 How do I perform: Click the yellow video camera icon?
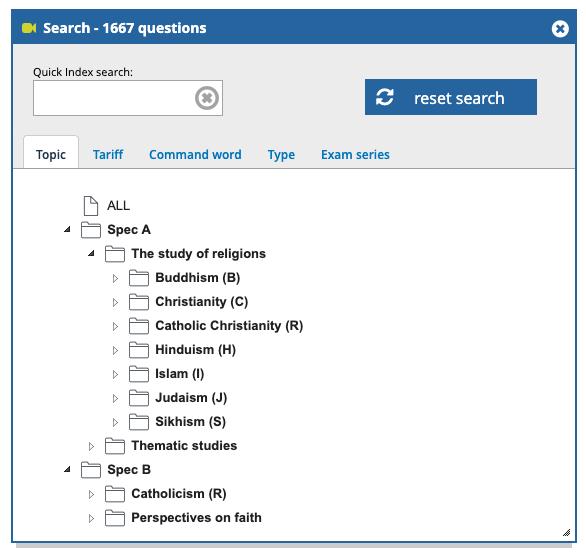coord(29,28)
